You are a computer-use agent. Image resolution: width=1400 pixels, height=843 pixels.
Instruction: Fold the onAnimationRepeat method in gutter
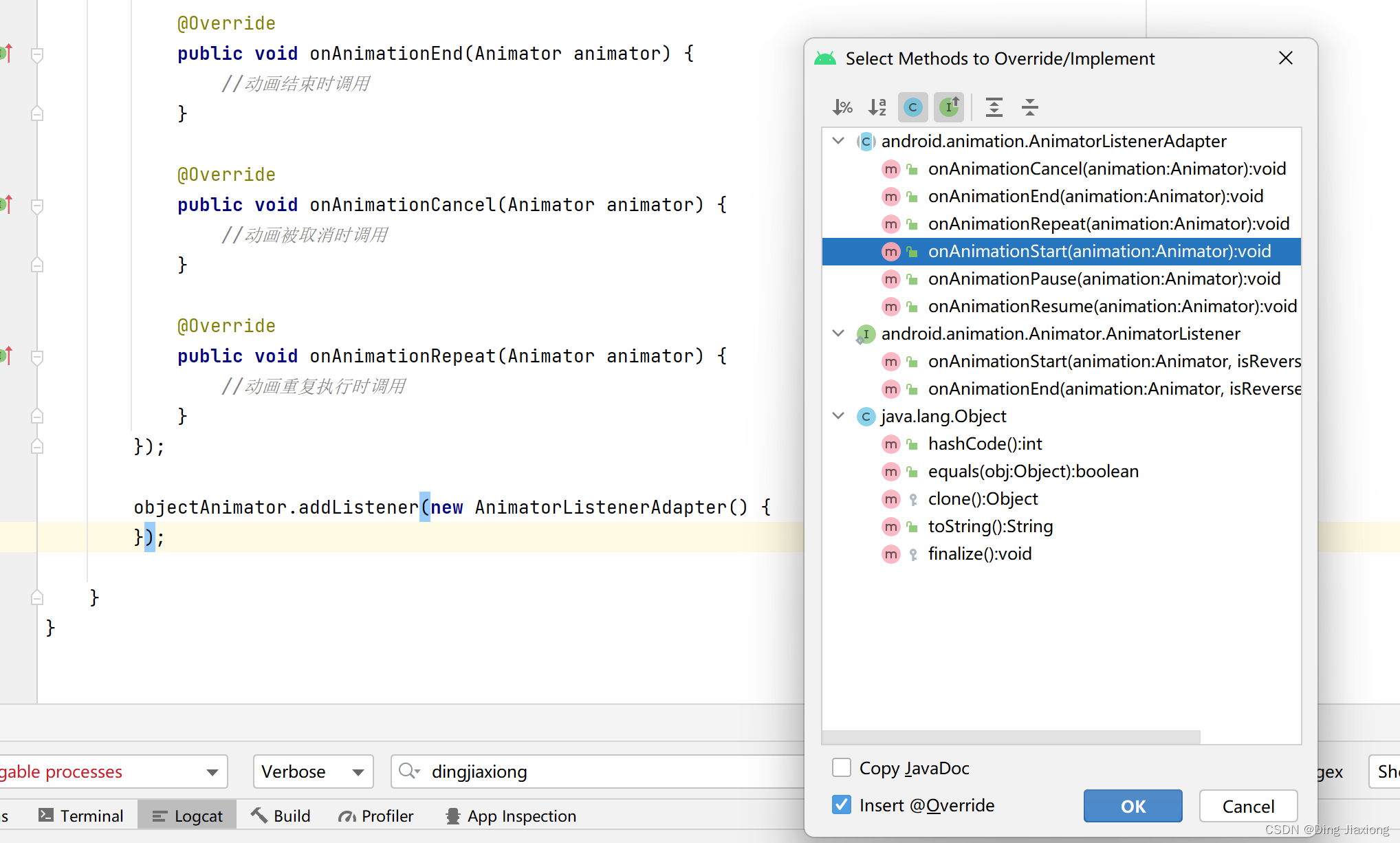[x=37, y=357]
